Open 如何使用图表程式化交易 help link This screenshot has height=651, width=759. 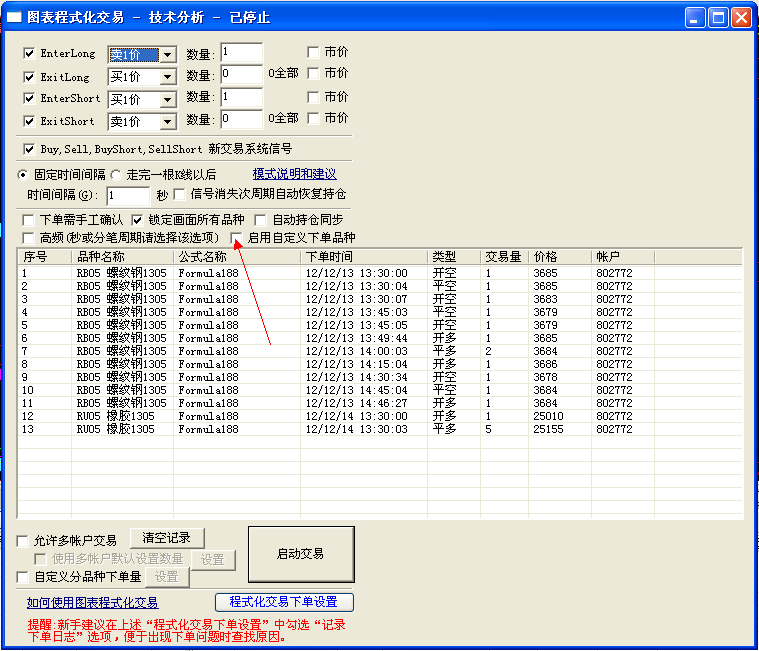pos(92,602)
